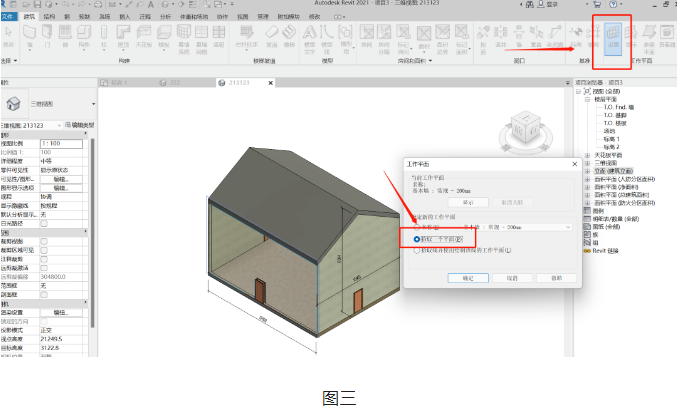Click the Print icon in quick access toolbar
677x419 pixels.
click(x=98, y=4)
